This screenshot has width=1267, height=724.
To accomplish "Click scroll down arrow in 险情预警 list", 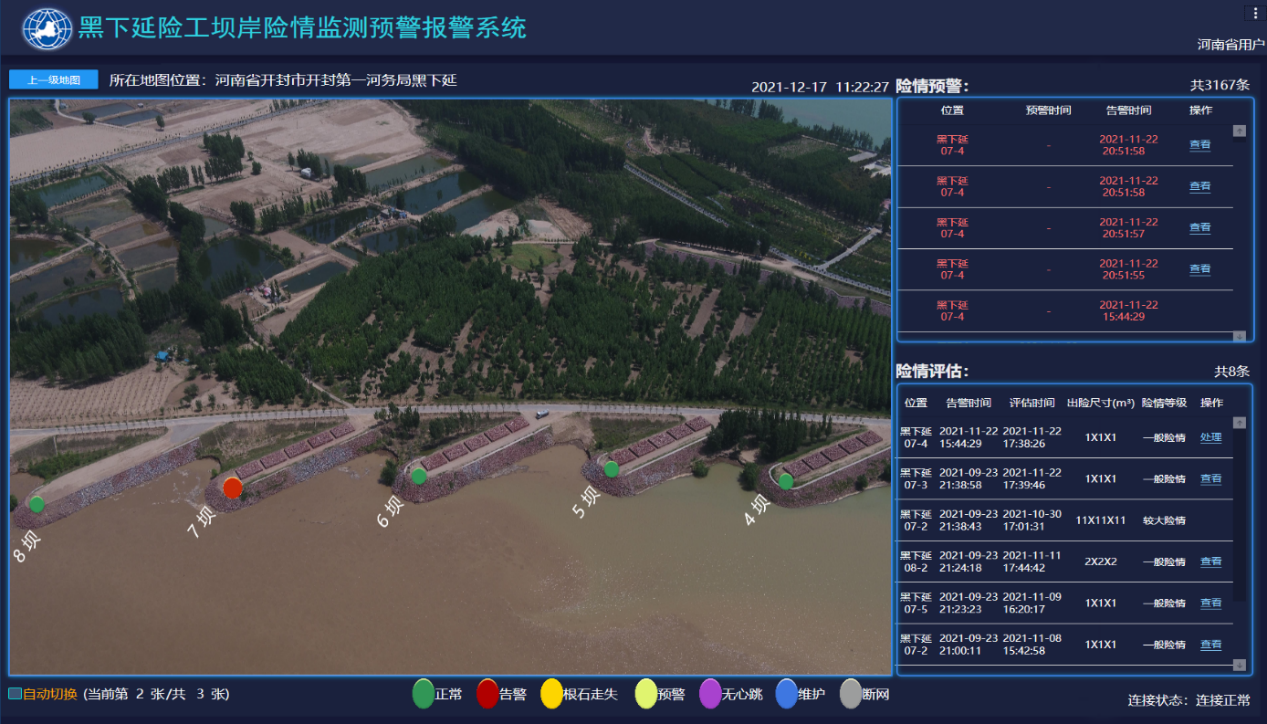I will click(x=1240, y=336).
